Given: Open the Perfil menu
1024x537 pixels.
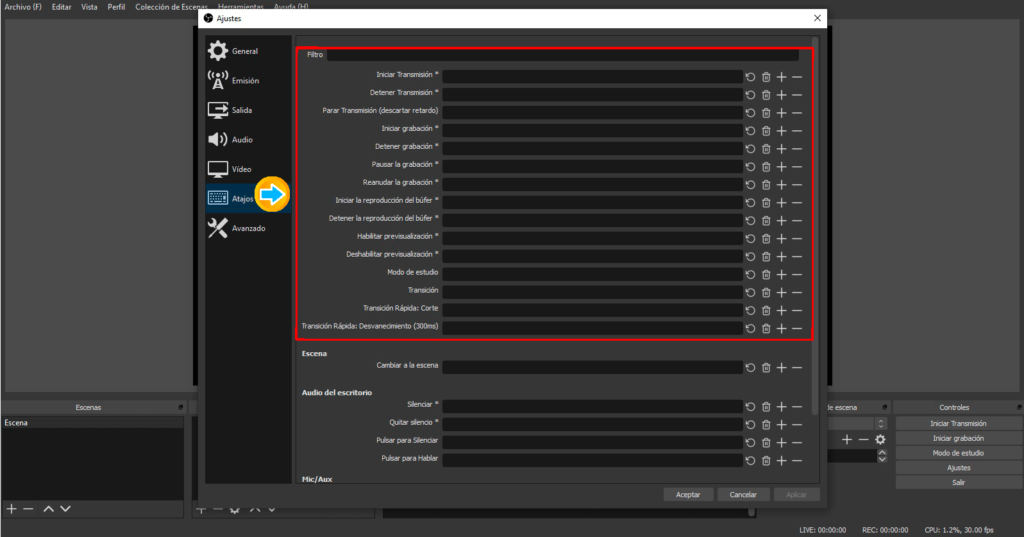Looking at the screenshot, I should click(117, 7).
